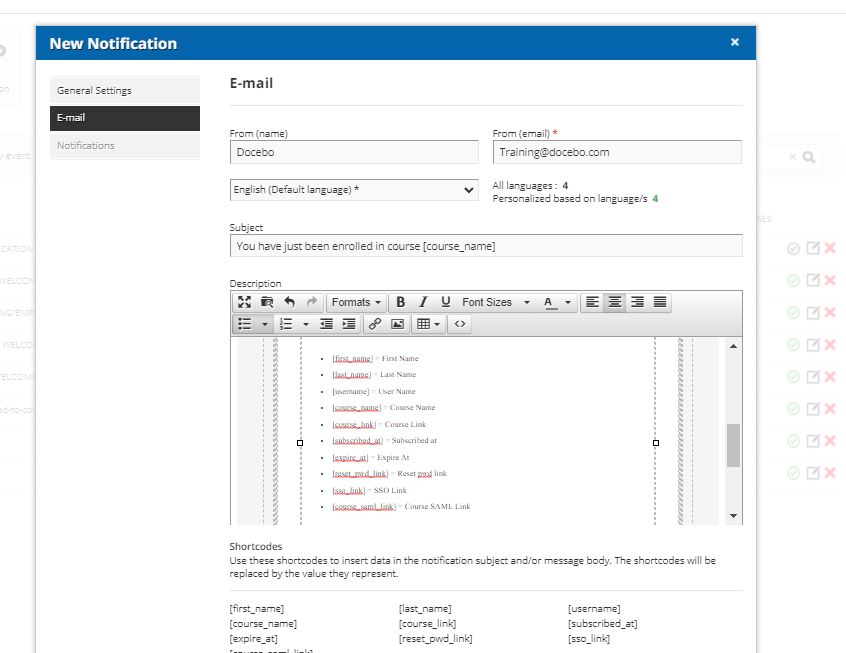Click the Course SAML Link bullet in the editor
846x653 pixels.
point(401,507)
